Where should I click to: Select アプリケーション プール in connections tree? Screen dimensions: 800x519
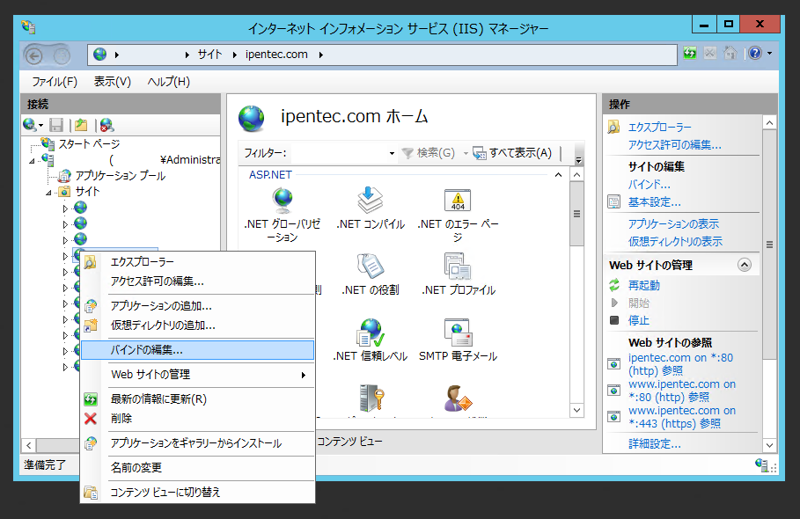[120, 176]
